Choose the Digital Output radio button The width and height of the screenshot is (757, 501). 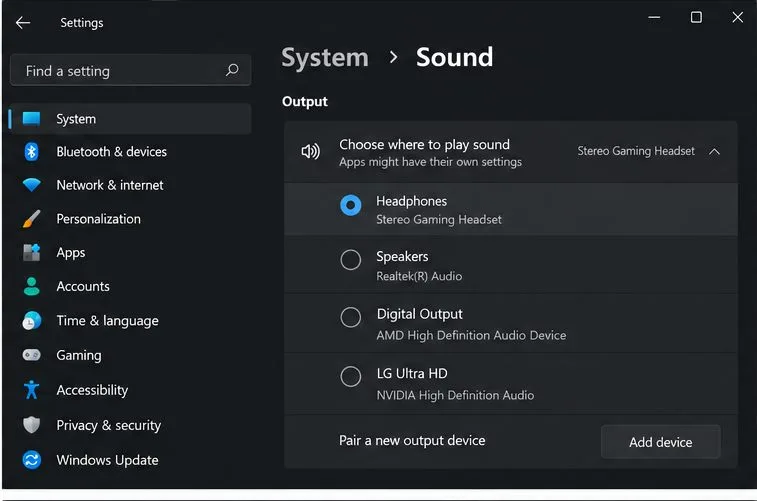[x=350, y=317]
